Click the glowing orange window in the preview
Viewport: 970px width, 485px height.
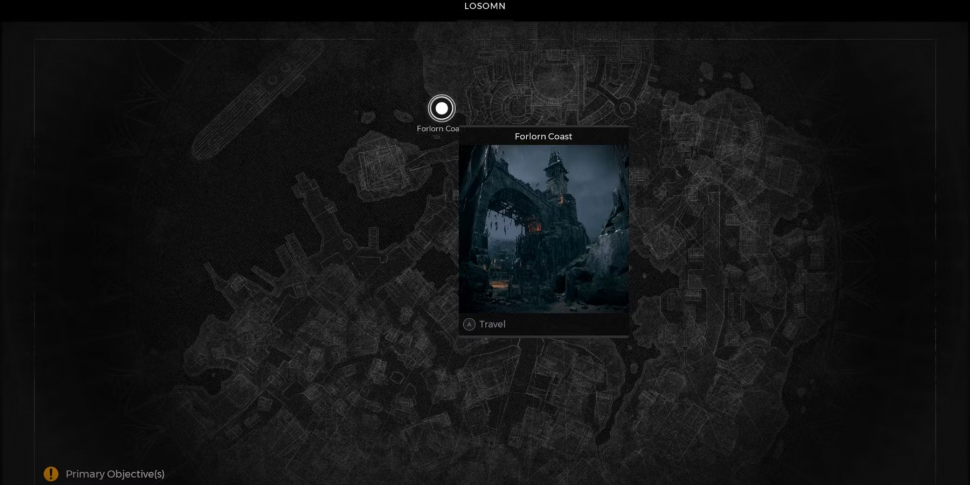(535, 228)
